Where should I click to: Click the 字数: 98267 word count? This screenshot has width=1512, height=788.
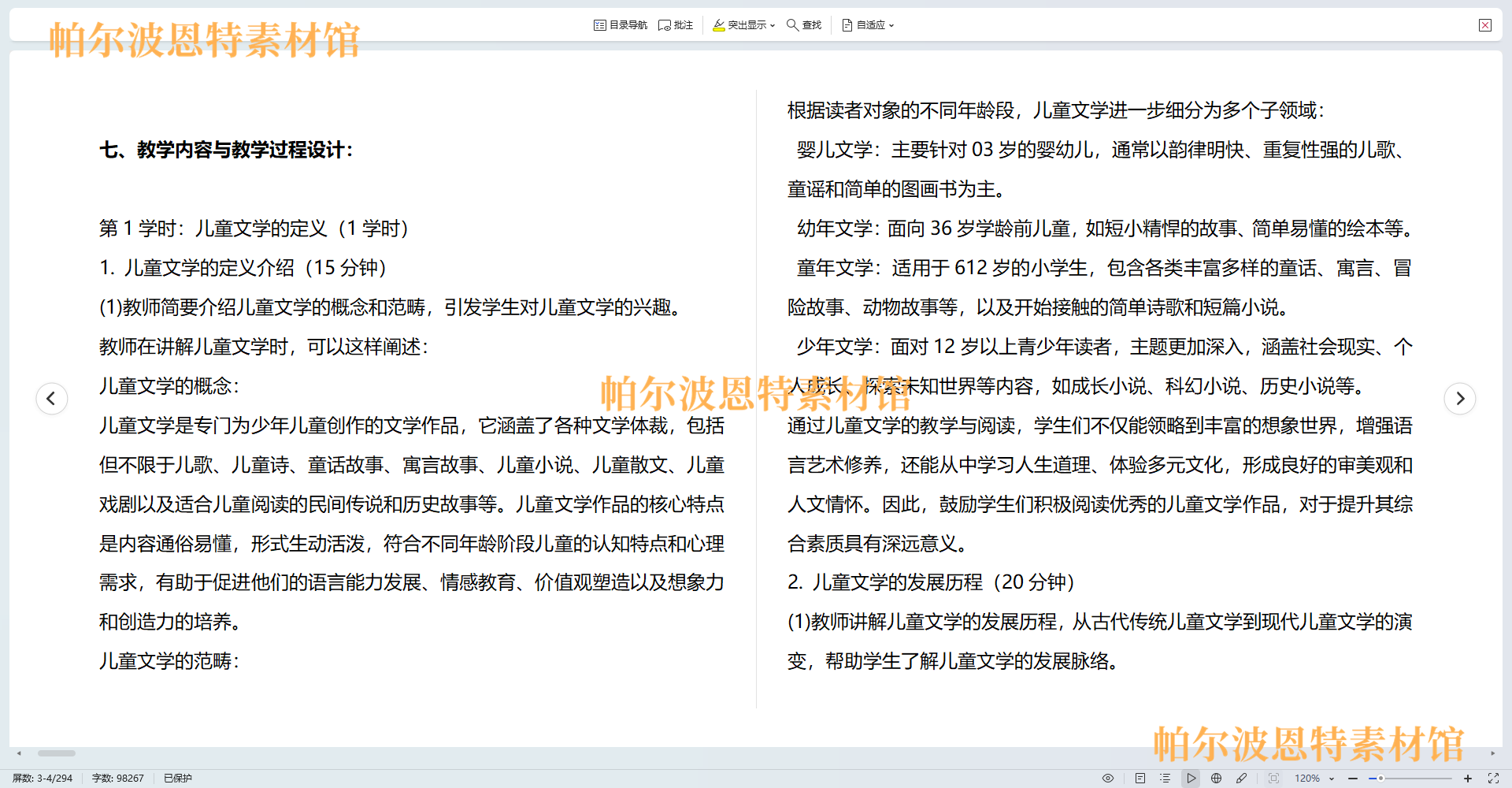[118, 778]
